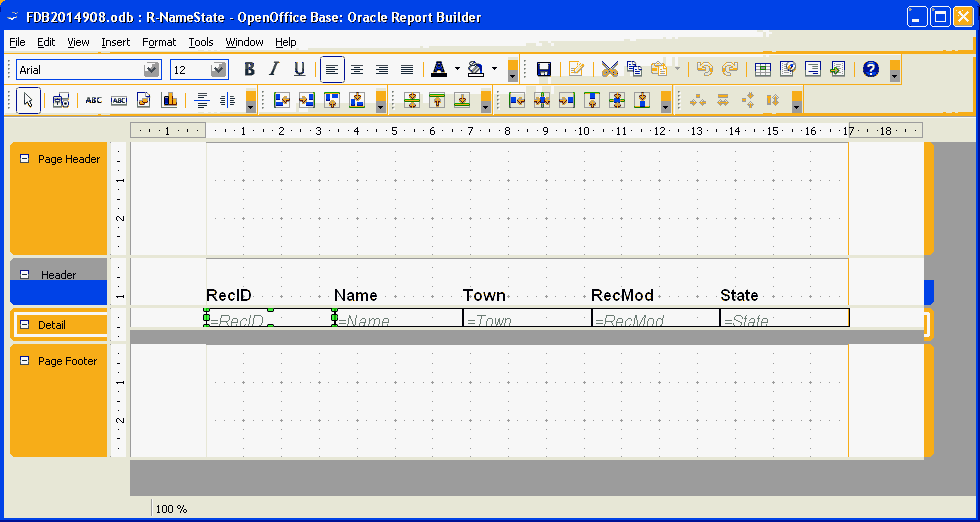Collapse the Detail section

pyautogui.click(x=25, y=324)
